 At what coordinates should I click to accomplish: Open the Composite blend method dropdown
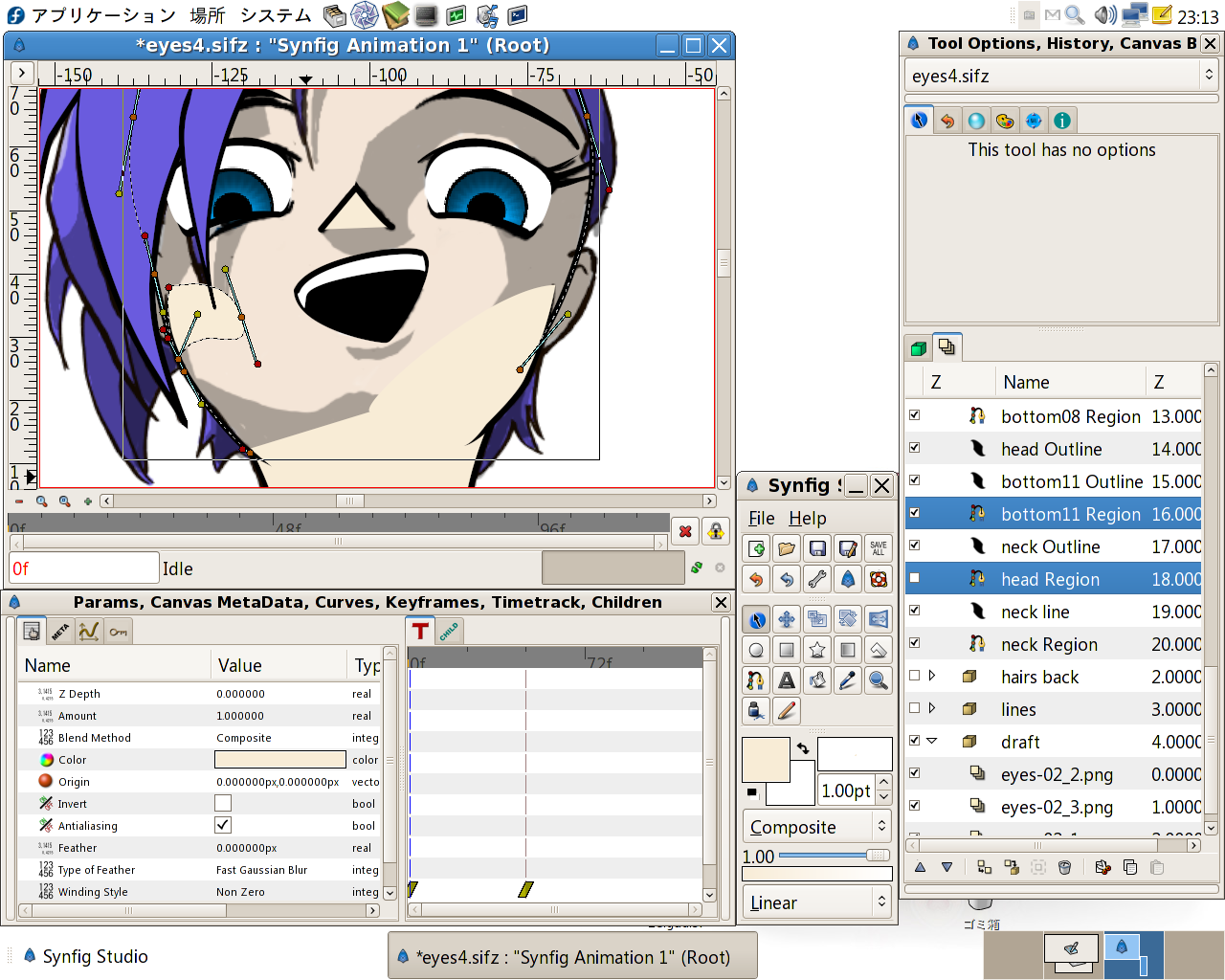pyautogui.click(x=818, y=827)
